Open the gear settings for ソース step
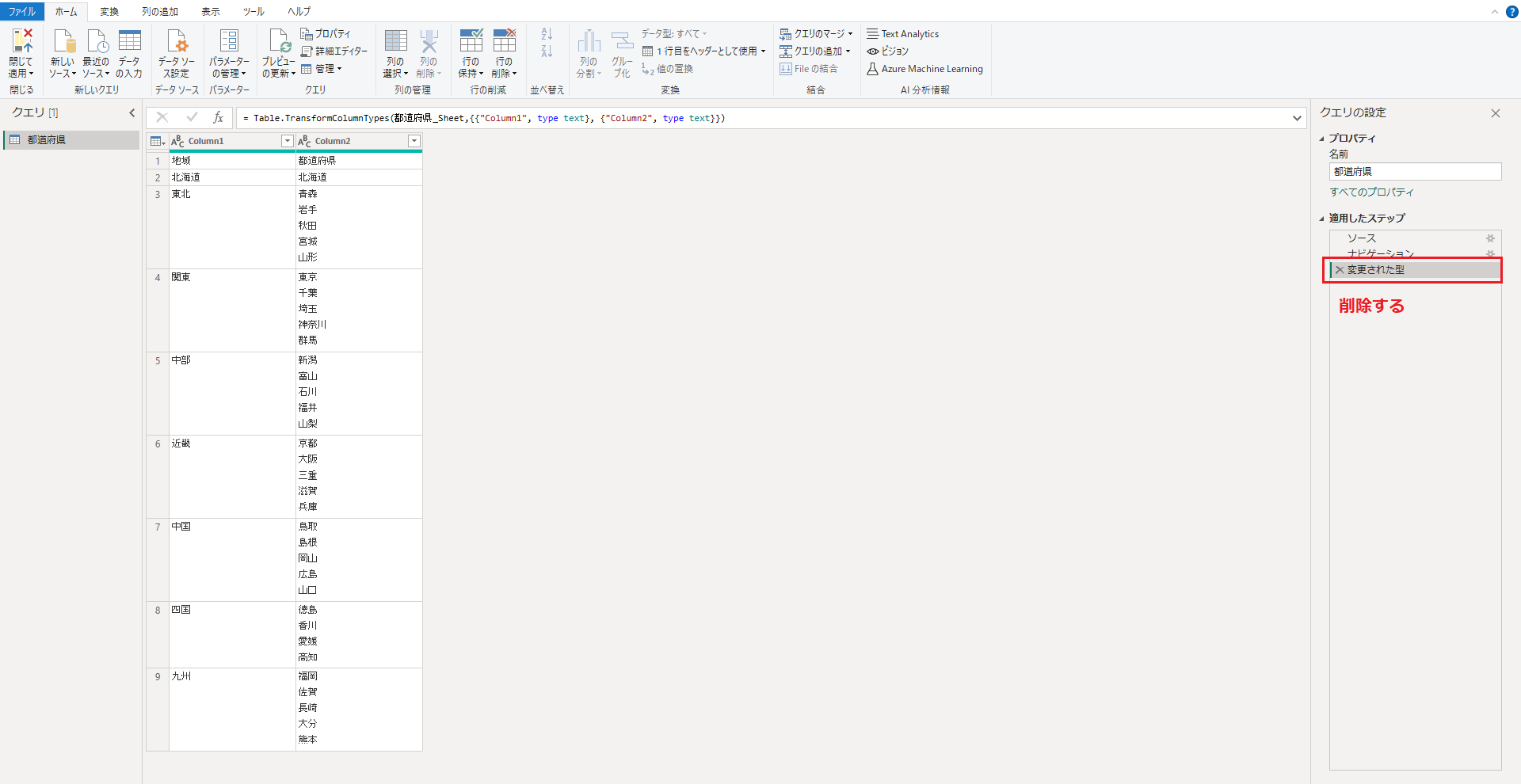This screenshot has height=784, width=1521. [x=1490, y=238]
